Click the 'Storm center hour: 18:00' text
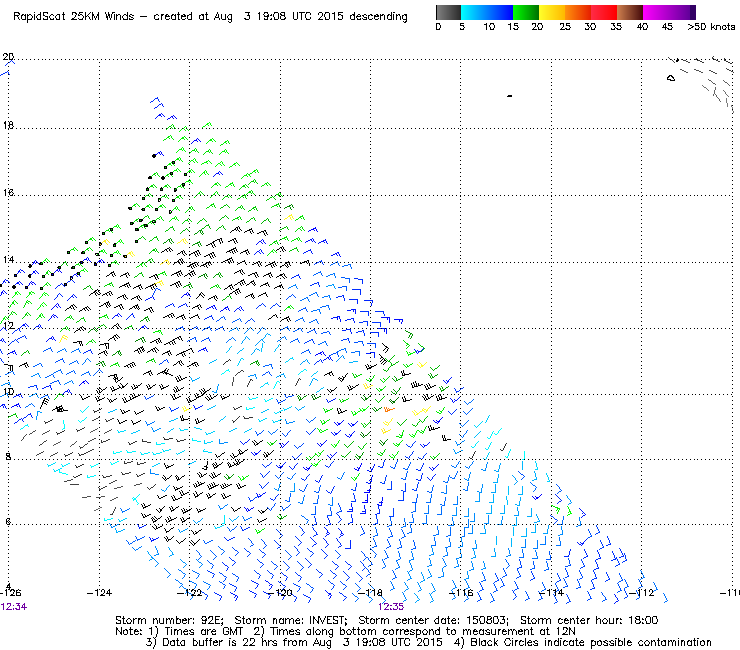The width and height of the screenshot is (740, 650). coord(589,620)
